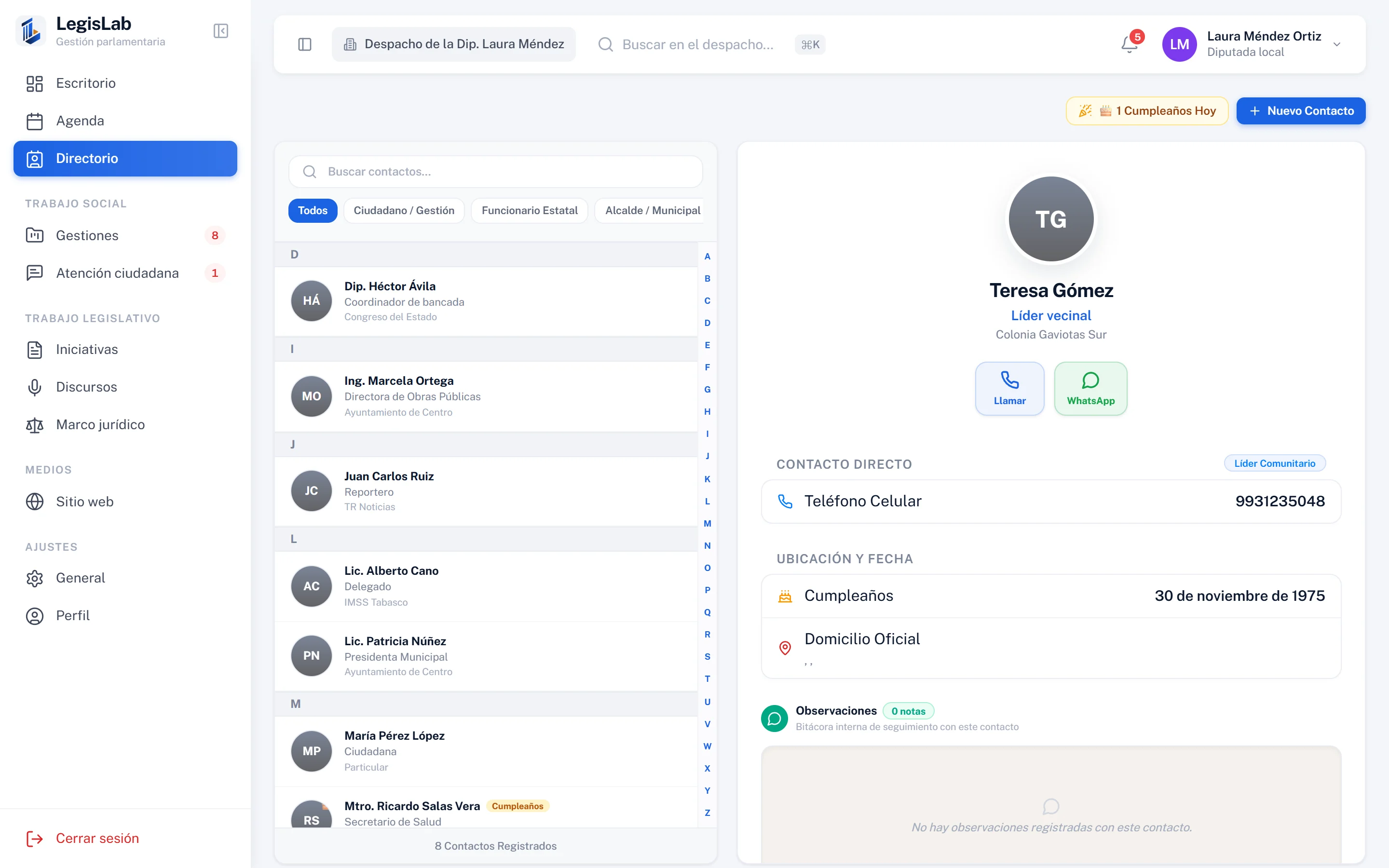Open Marco jurídico section

(125, 425)
